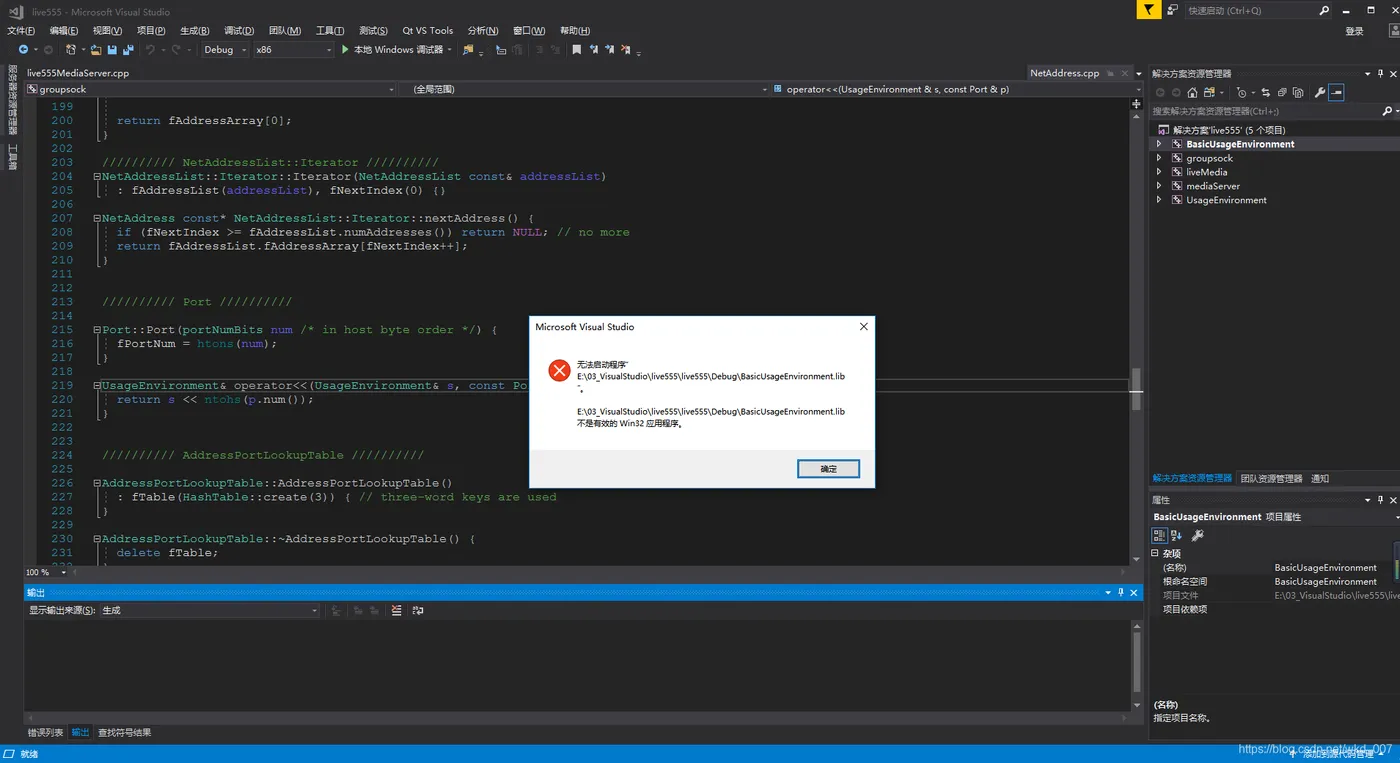Click the pending changes filter clock icon
Image resolution: width=1400 pixels, height=763 pixels.
[1241, 92]
